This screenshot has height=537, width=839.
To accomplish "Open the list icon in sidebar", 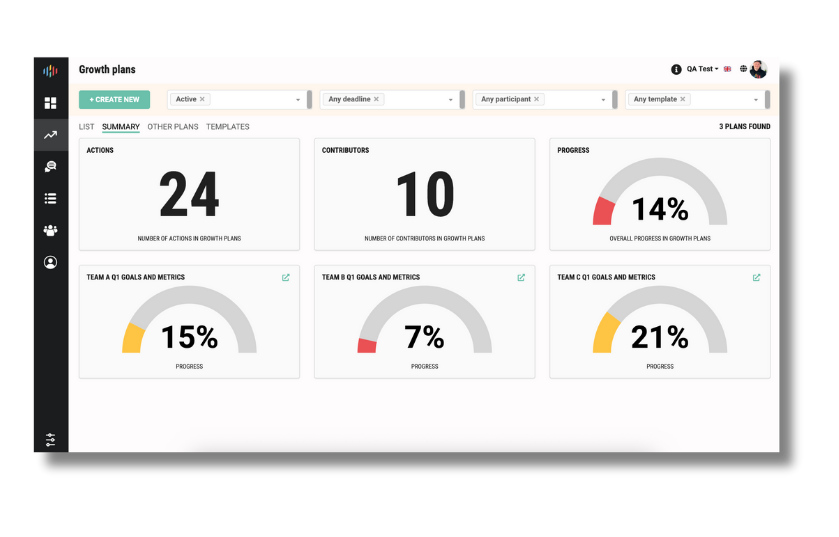I will [x=50, y=198].
